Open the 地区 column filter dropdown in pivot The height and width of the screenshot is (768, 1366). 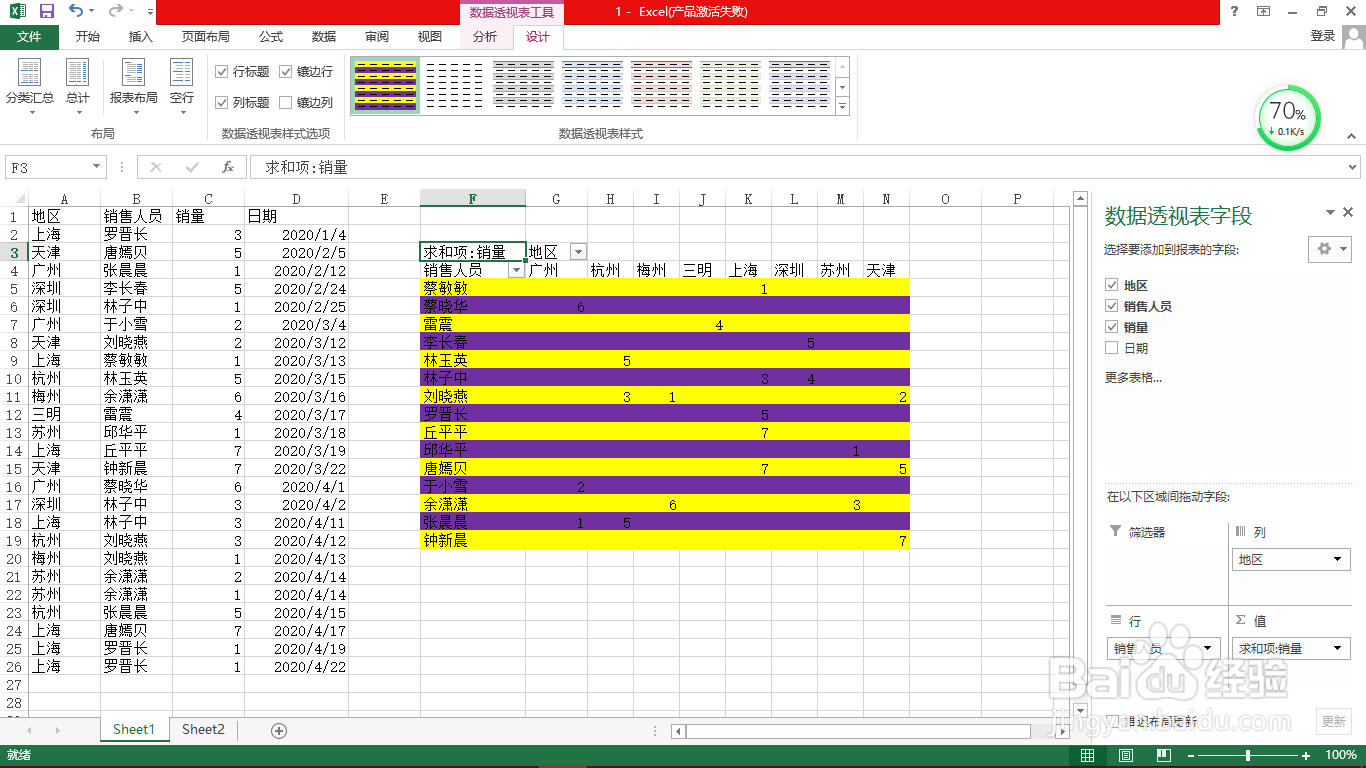pos(578,252)
